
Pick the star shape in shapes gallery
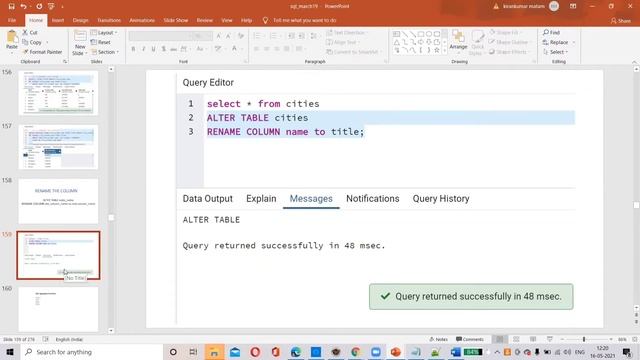pos(437,50)
